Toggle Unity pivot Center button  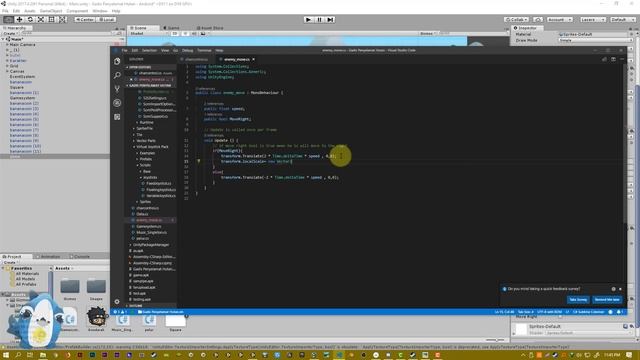coord(84,19)
